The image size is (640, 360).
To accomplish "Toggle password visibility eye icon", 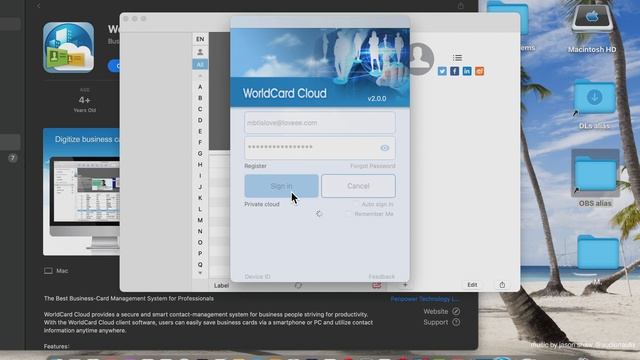I will tap(384, 148).
